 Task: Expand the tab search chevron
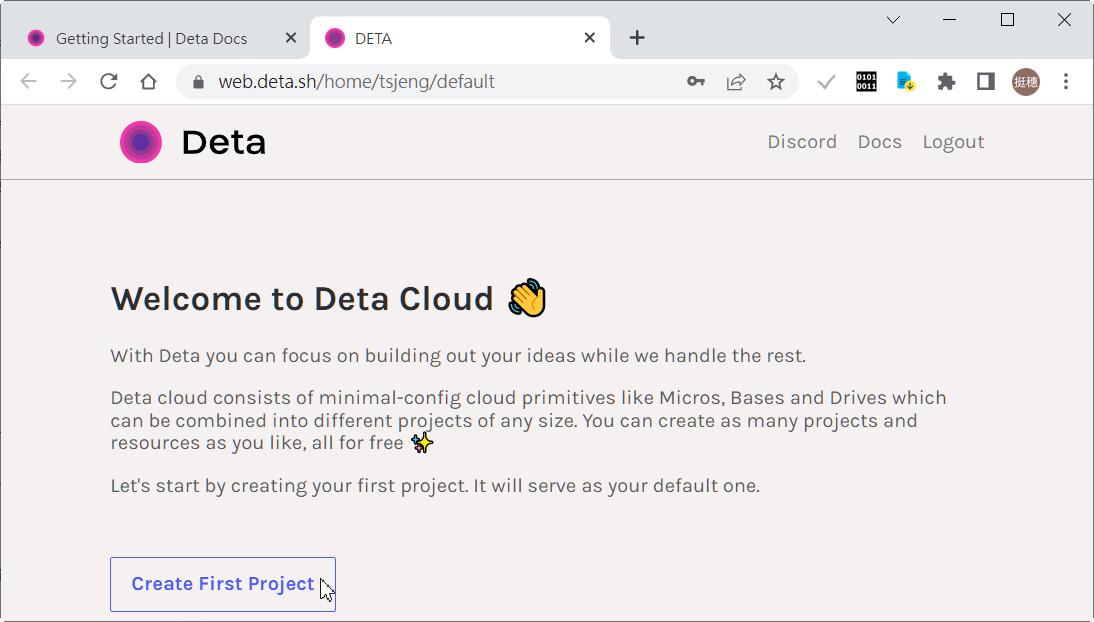[x=893, y=20]
